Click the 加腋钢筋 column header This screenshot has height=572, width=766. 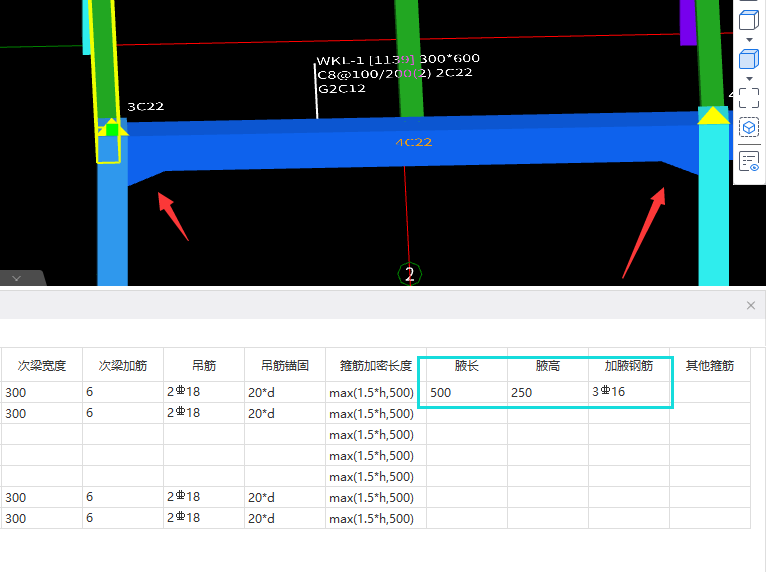(629, 365)
